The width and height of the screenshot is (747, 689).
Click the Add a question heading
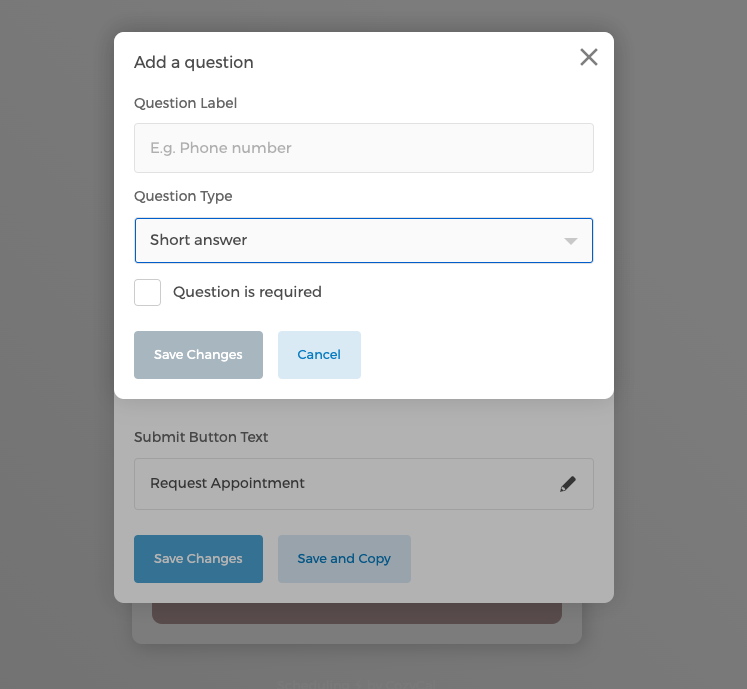(x=194, y=62)
